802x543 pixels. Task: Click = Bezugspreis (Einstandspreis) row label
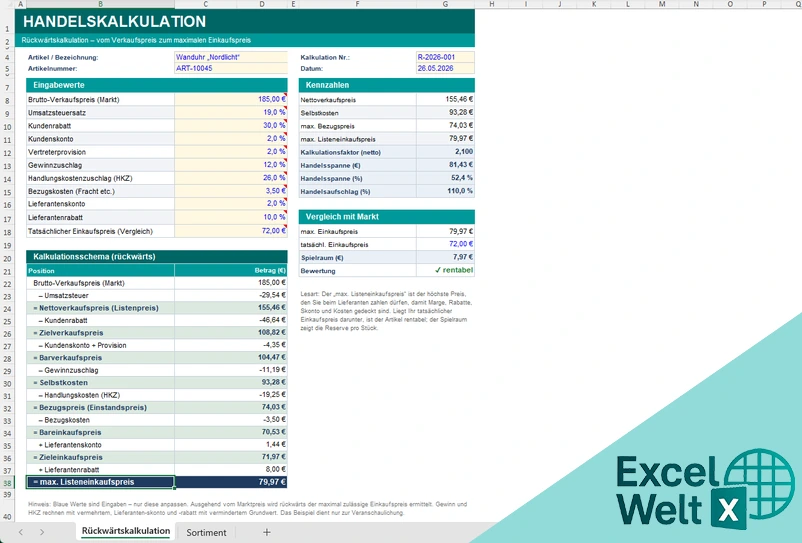101,408
